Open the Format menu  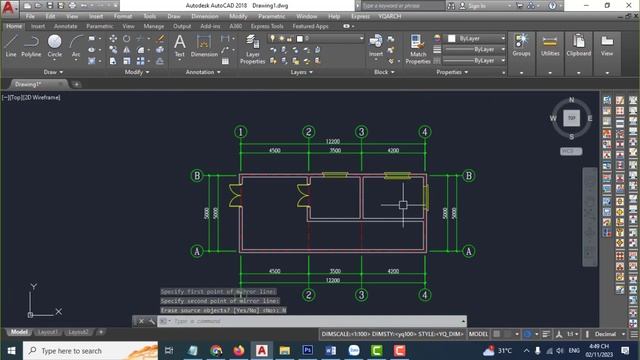(123, 16)
